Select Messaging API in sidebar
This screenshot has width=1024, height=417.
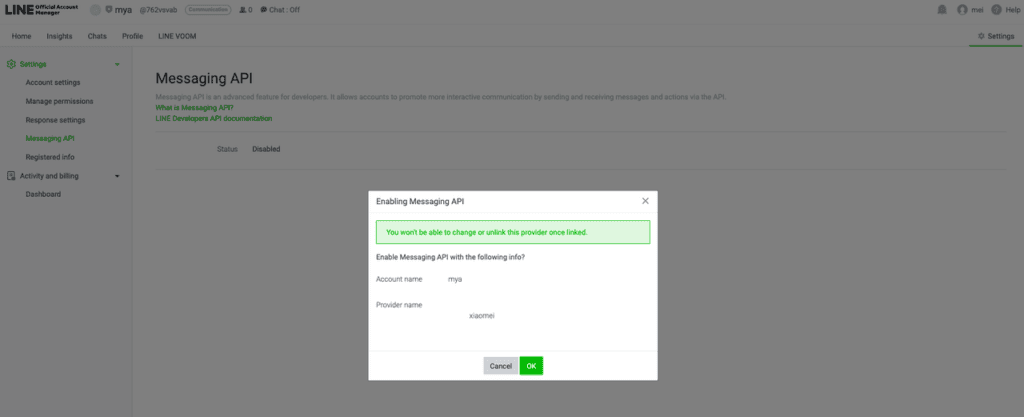[x=50, y=138]
